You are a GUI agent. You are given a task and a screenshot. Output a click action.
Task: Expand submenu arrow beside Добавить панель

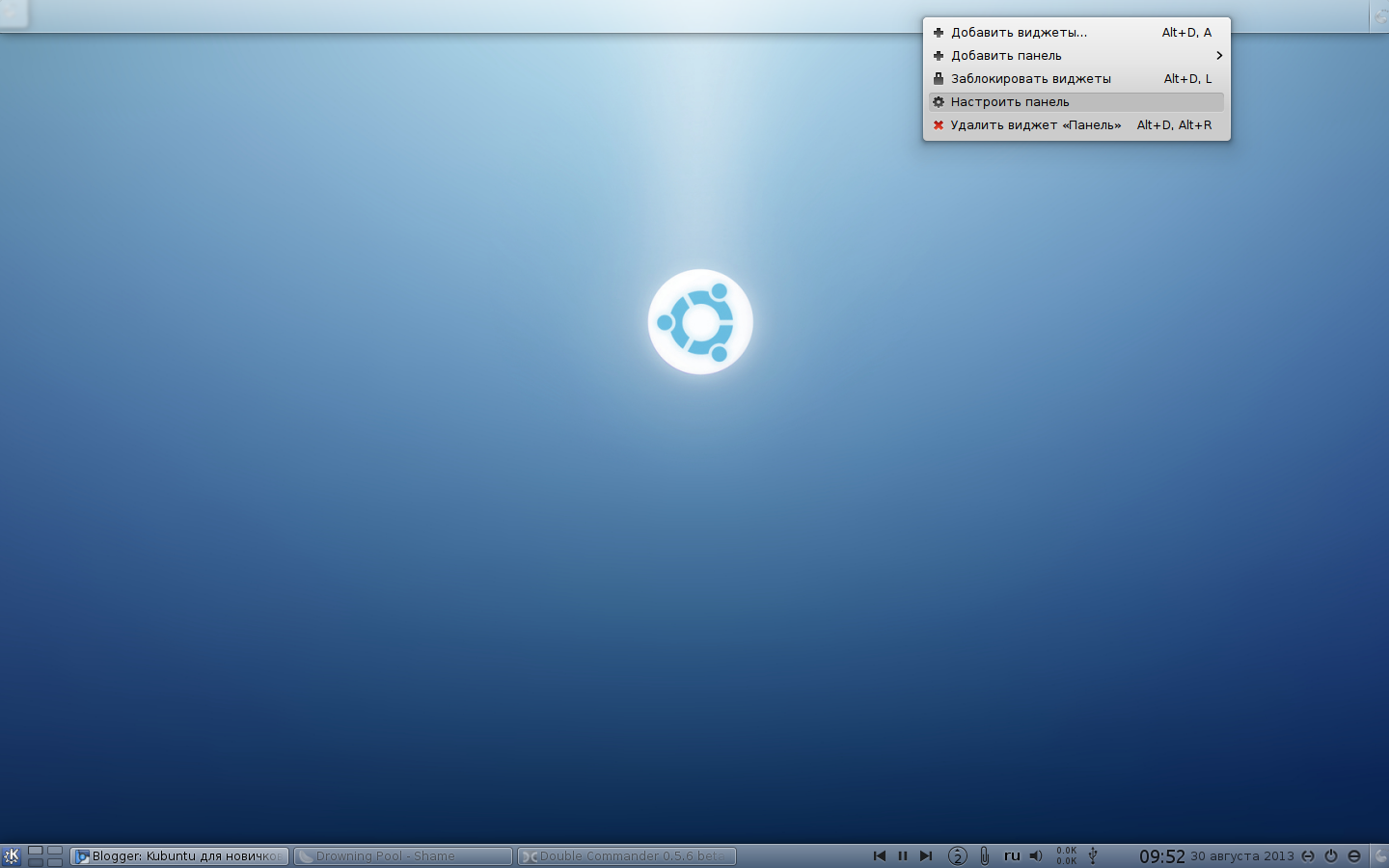coord(1219,55)
